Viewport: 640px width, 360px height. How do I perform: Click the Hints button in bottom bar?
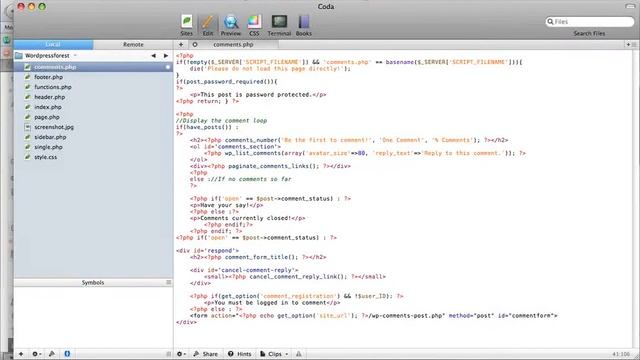pyautogui.click(x=240, y=354)
